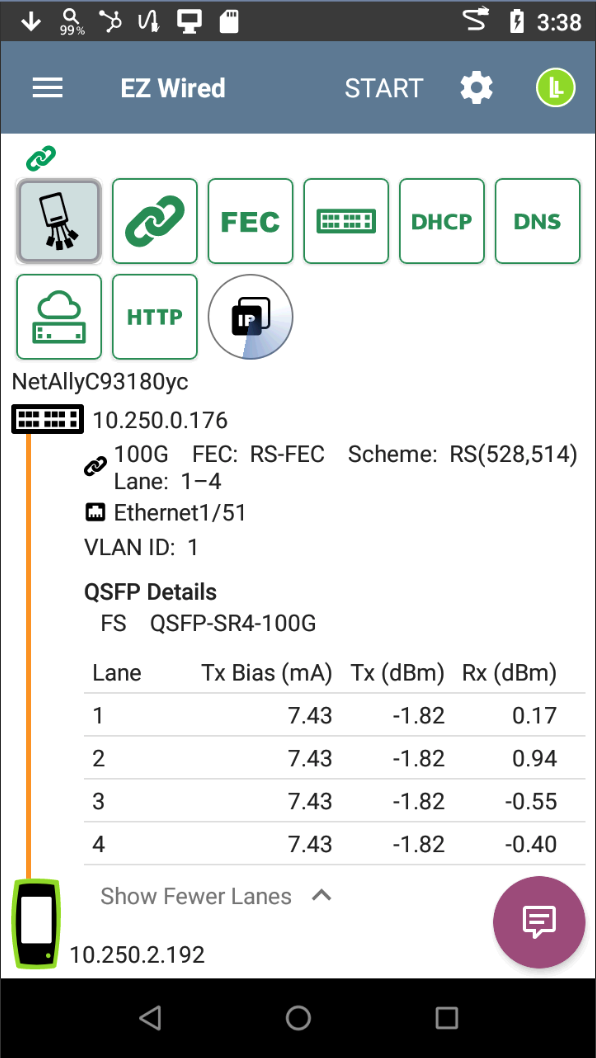Image resolution: width=596 pixels, height=1058 pixels.
Task: Tap the green Link-Live status icon
Action: [556, 88]
